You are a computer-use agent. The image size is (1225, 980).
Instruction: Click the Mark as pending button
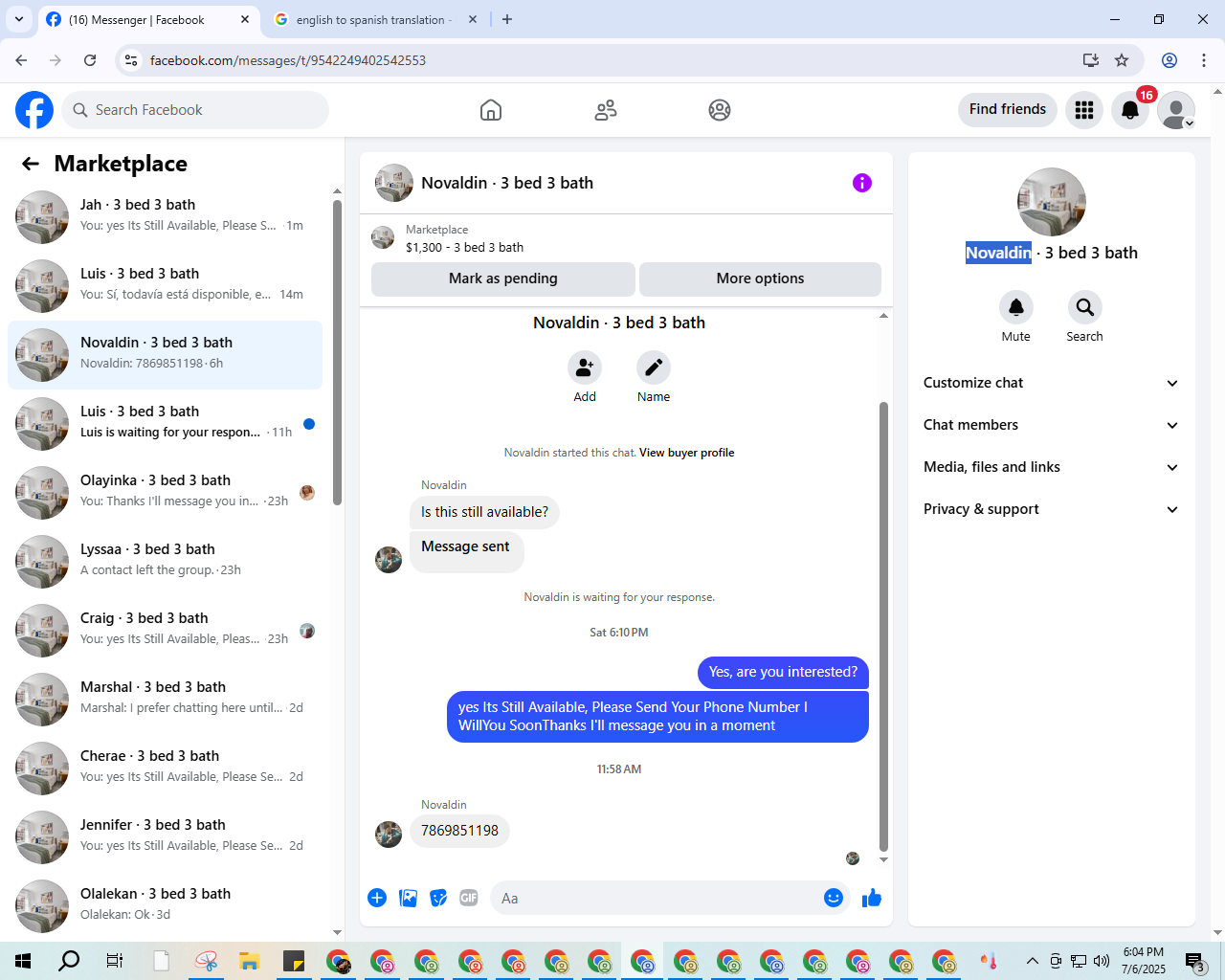(503, 278)
